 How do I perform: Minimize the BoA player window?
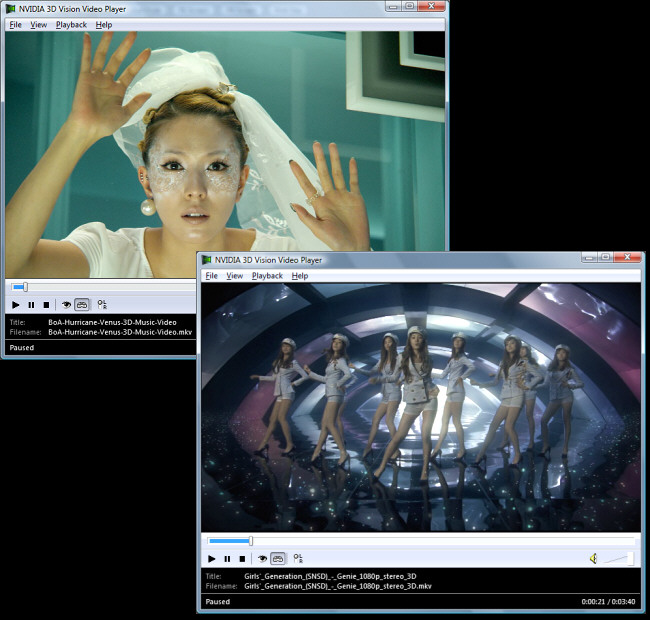pos(393,6)
